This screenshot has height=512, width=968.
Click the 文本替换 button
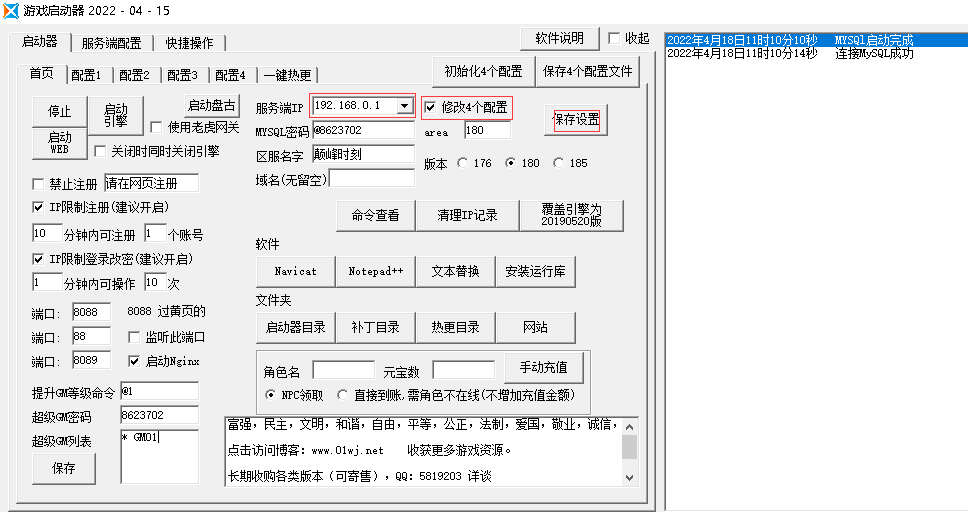tap(456, 272)
